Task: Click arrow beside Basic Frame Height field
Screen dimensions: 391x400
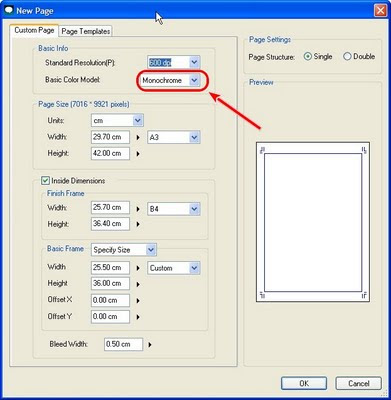Action: 138,285
